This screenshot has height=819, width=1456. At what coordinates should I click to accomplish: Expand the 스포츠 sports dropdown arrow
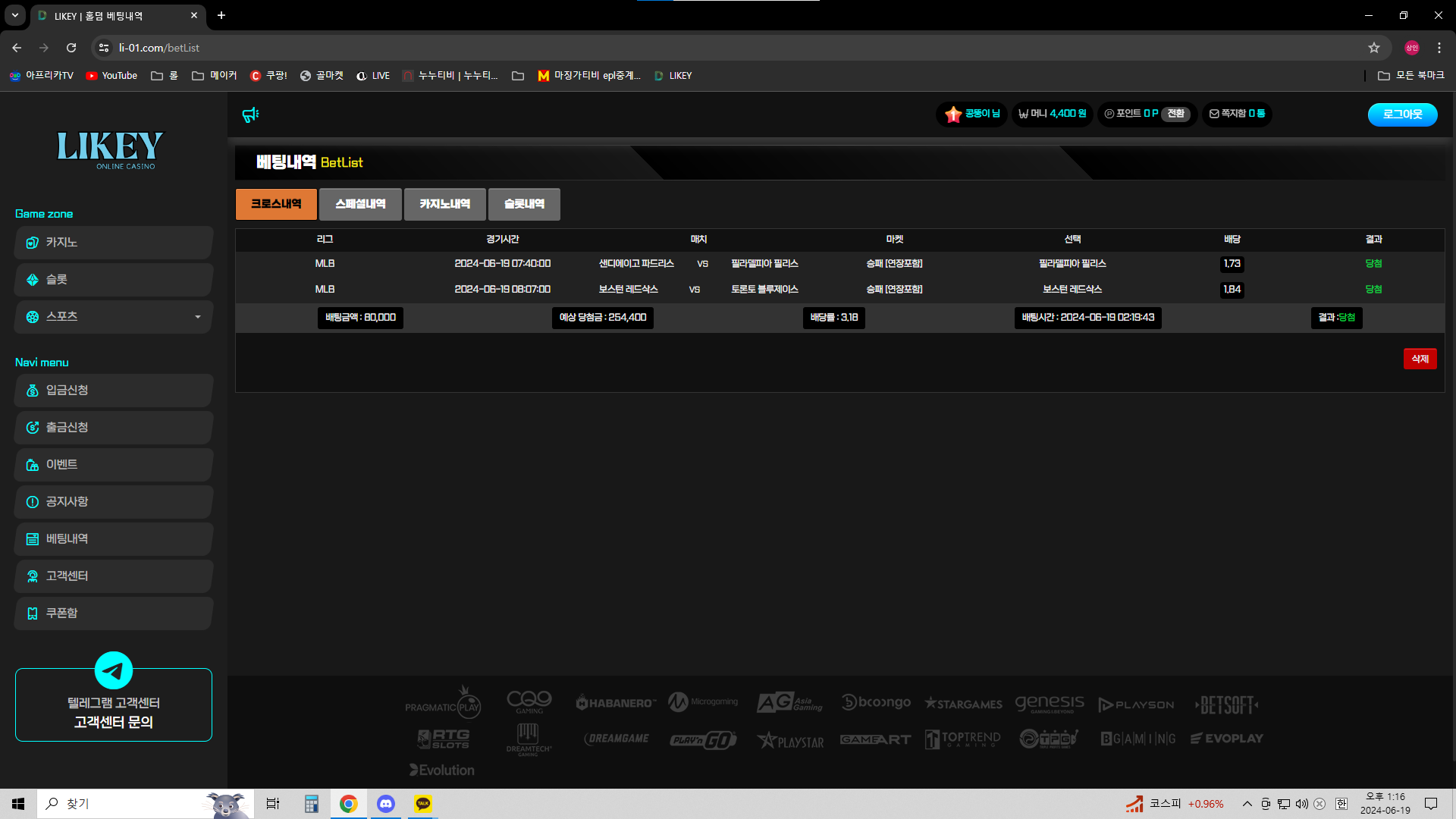coord(198,317)
